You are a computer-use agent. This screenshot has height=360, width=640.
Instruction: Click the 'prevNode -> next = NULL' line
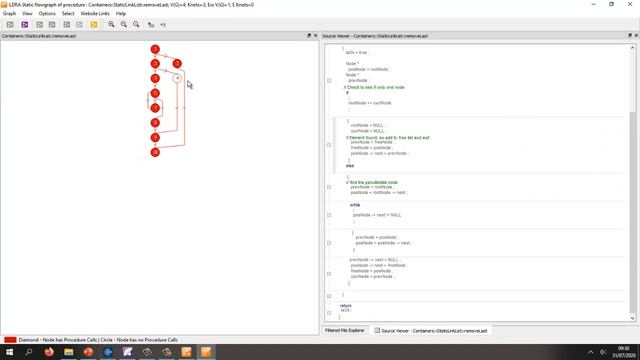coord(375,260)
